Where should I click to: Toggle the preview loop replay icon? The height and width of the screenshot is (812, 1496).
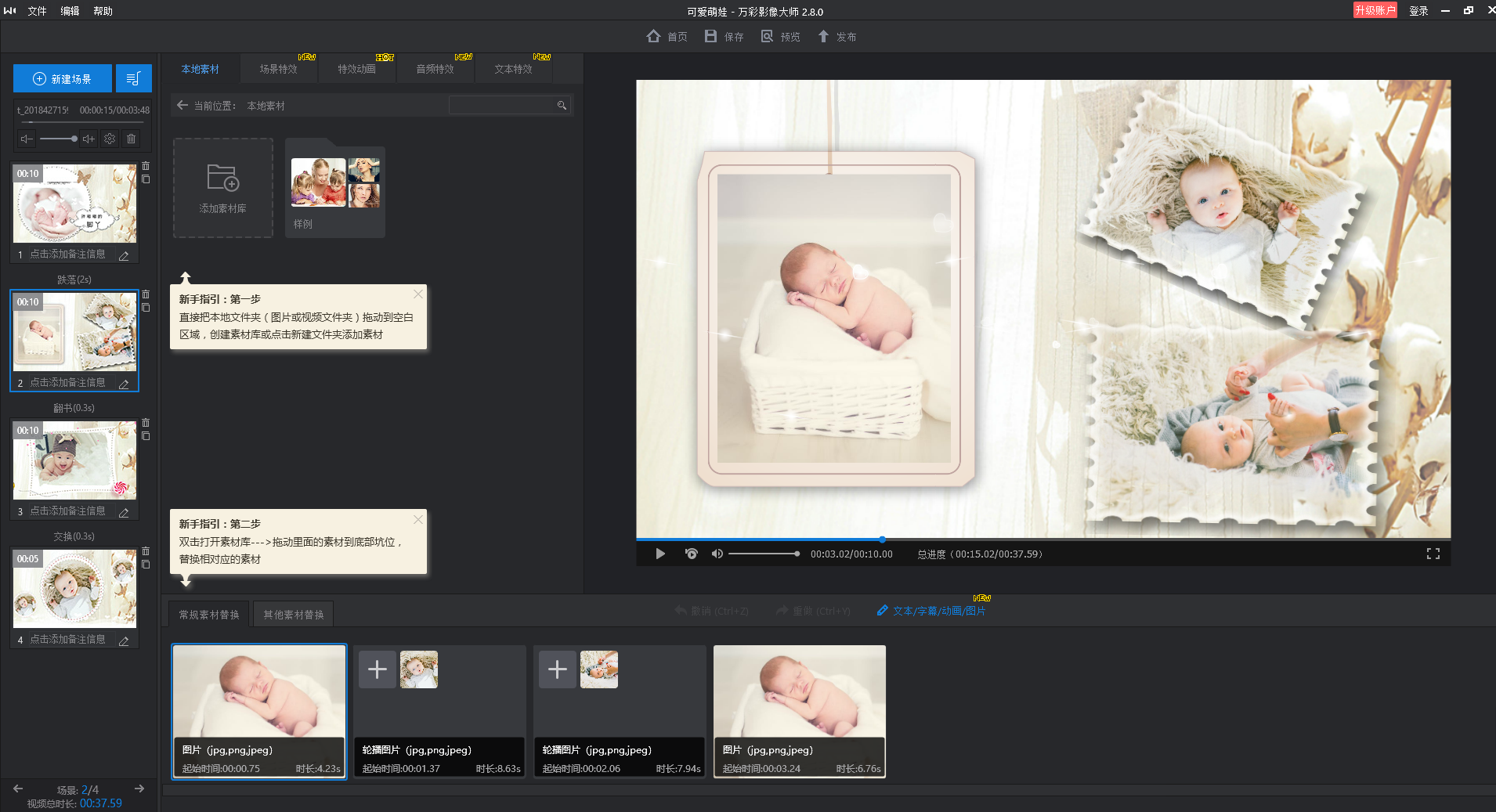point(691,554)
